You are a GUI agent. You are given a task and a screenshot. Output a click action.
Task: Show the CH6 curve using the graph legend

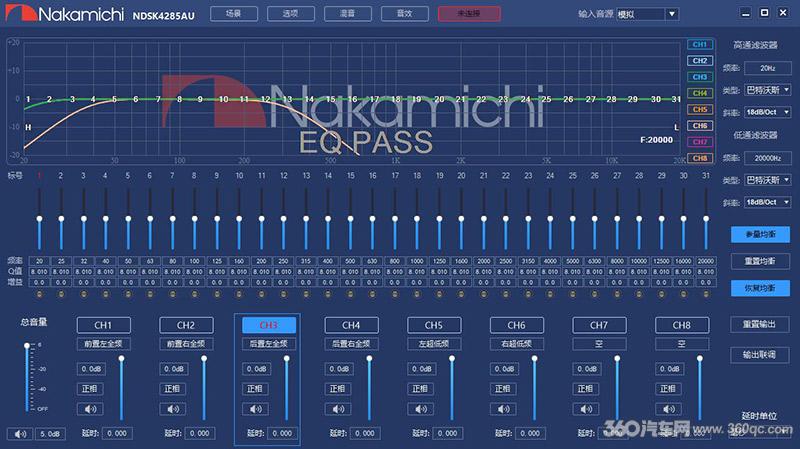[700, 126]
